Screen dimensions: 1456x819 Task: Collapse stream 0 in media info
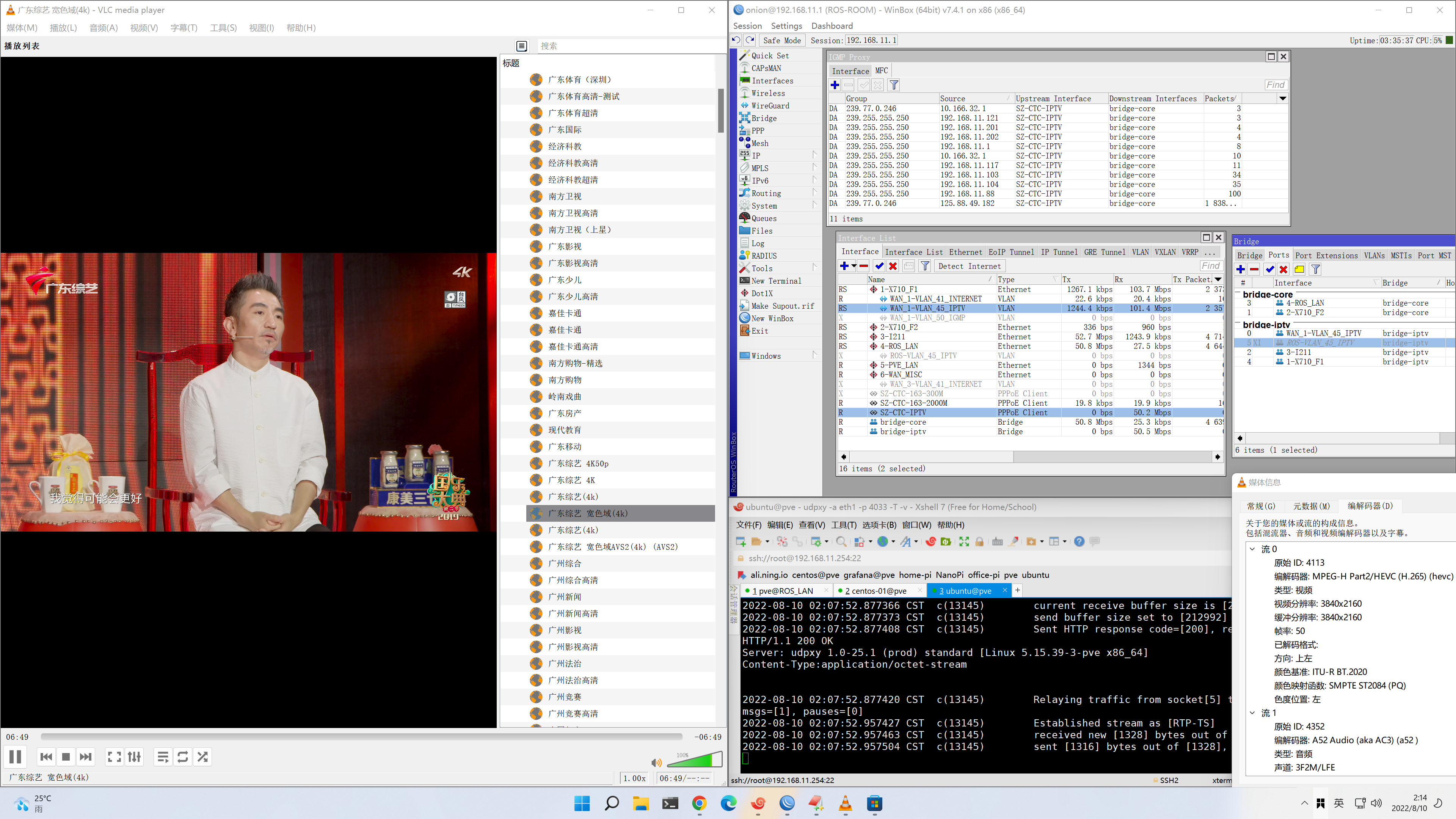coord(1252,549)
